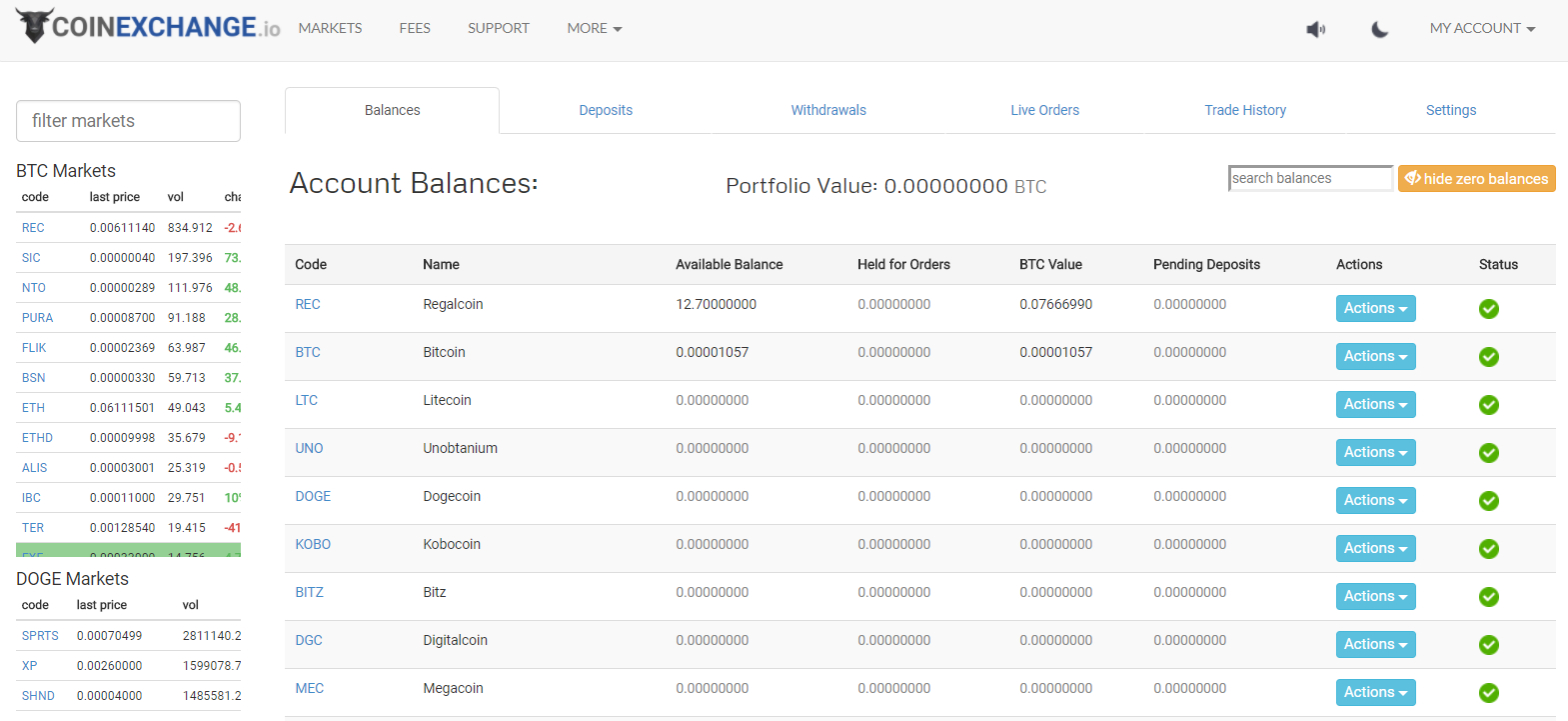This screenshot has width=1568, height=721.
Task: Open the Trade History tab
Action: pos(1244,110)
